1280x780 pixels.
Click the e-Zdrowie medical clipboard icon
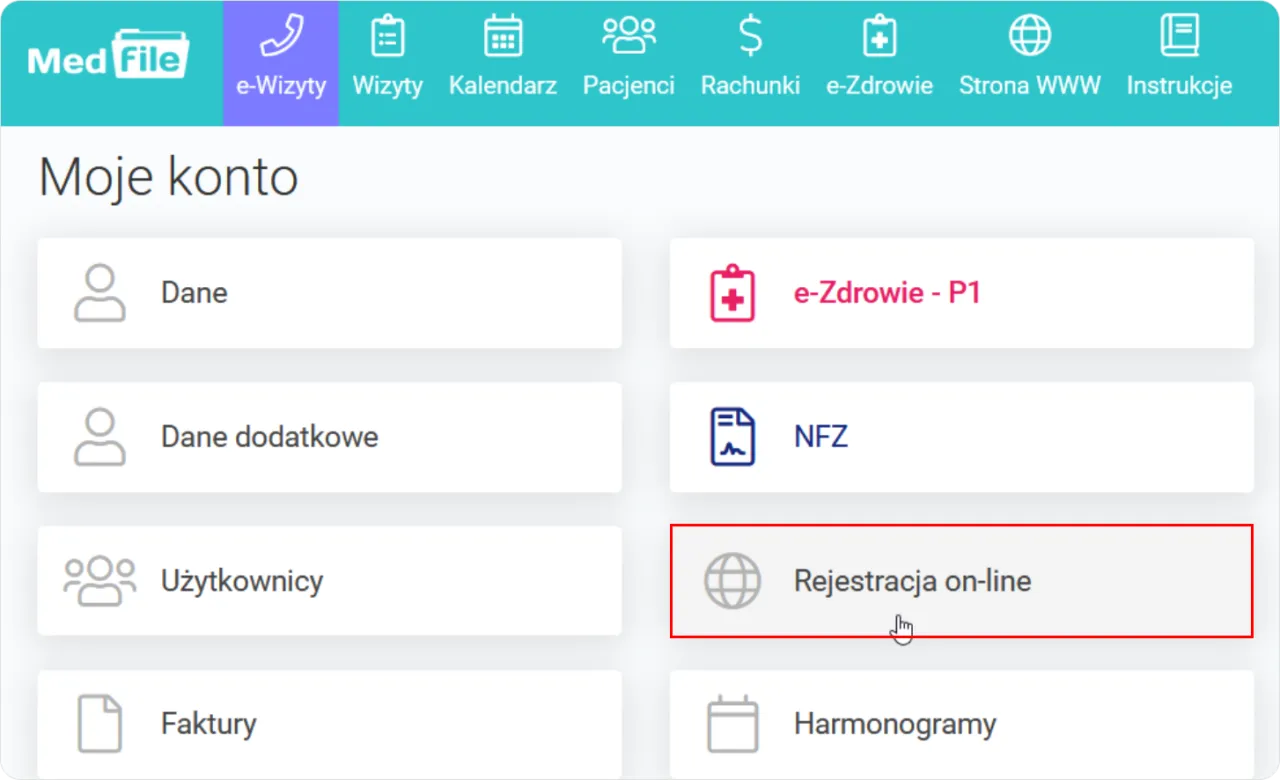pyautogui.click(x=879, y=37)
